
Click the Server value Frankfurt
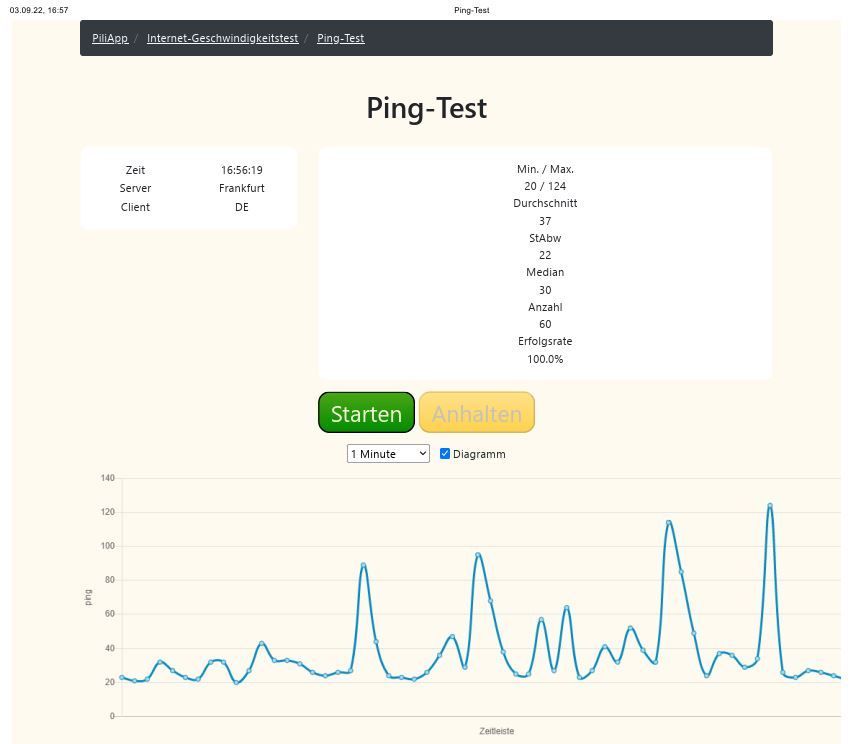click(241, 188)
